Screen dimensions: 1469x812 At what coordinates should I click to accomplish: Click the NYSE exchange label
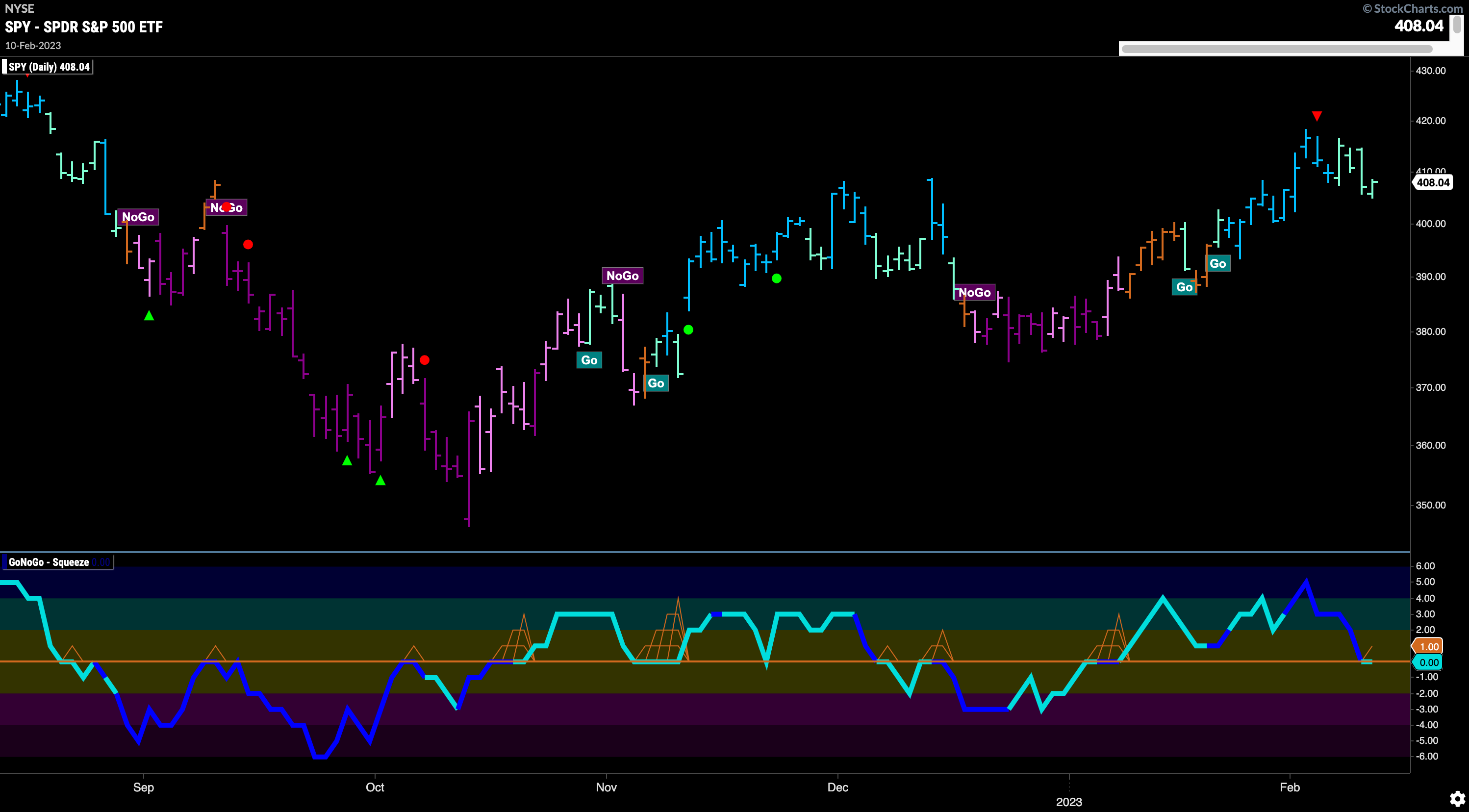[x=20, y=8]
